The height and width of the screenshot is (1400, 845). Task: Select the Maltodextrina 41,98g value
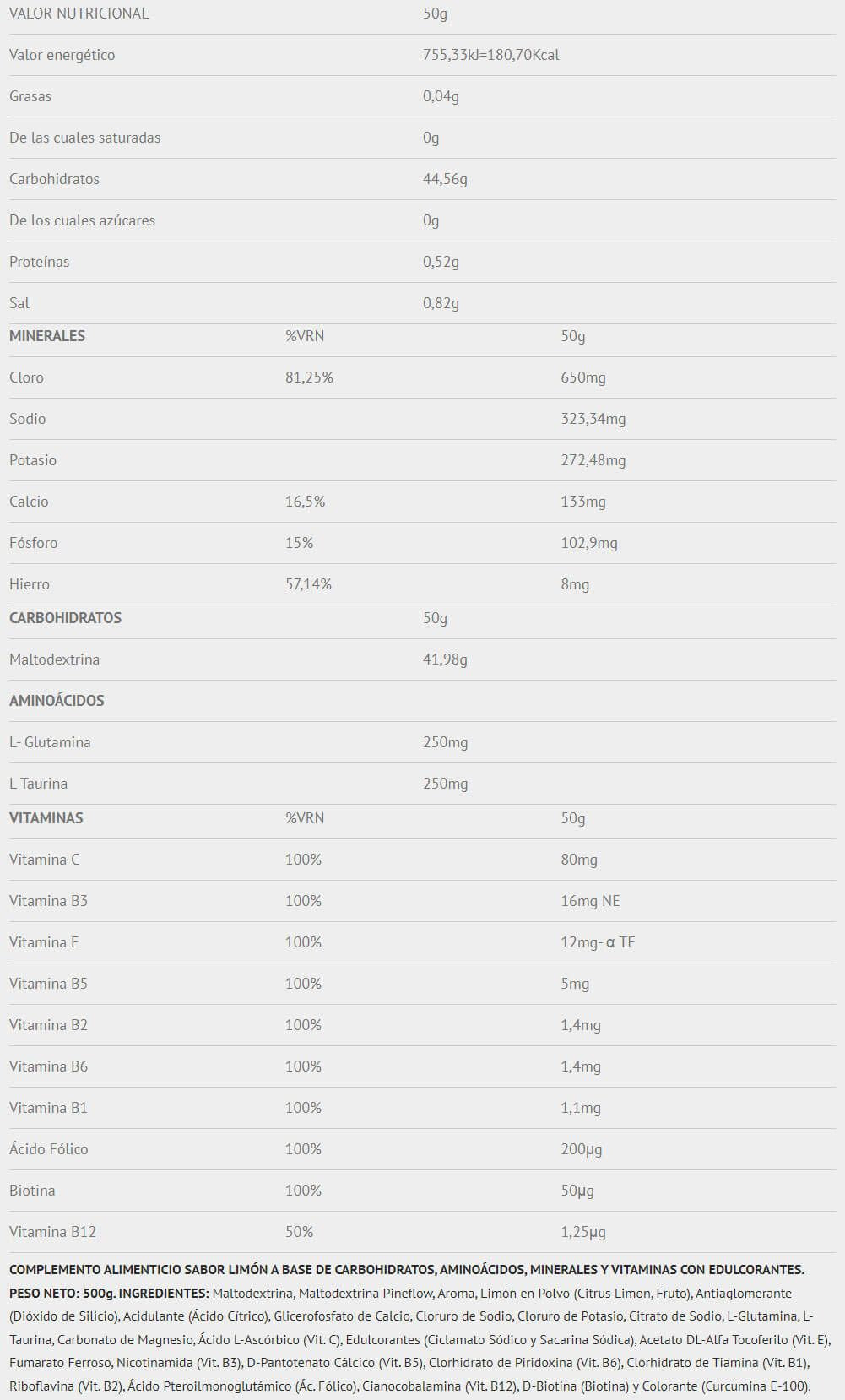click(445, 659)
